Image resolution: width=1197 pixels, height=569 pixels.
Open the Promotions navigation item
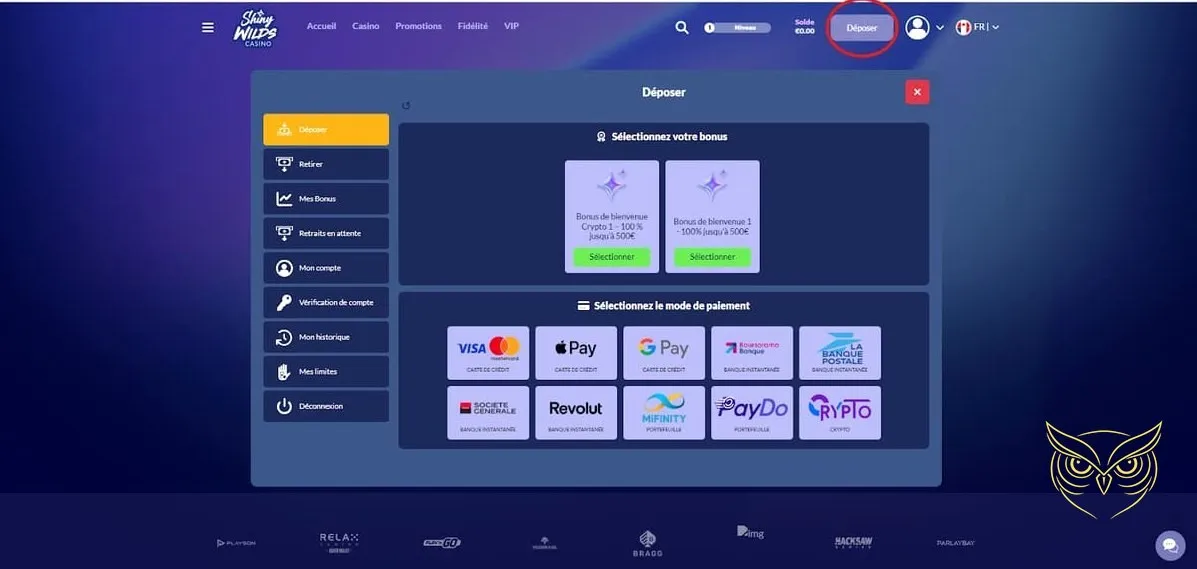pyautogui.click(x=418, y=26)
